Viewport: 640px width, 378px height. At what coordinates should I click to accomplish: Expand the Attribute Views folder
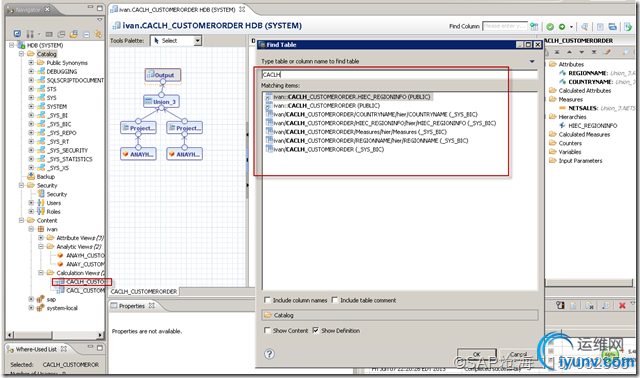coord(41,238)
